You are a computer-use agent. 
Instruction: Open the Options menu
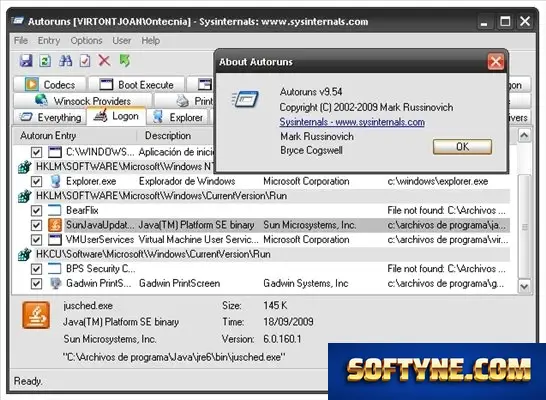[x=86, y=41]
